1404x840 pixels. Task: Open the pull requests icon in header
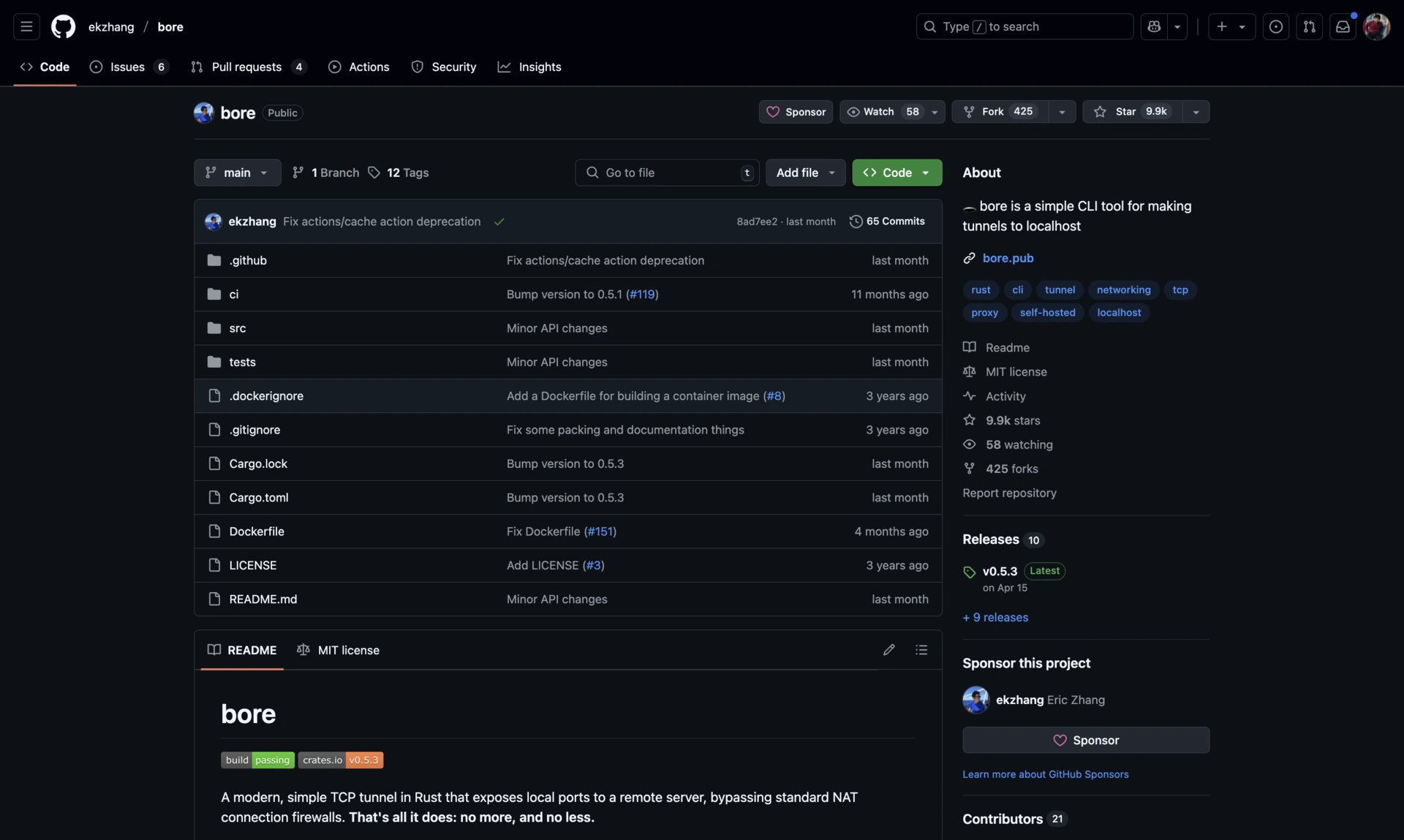point(1310,26)
